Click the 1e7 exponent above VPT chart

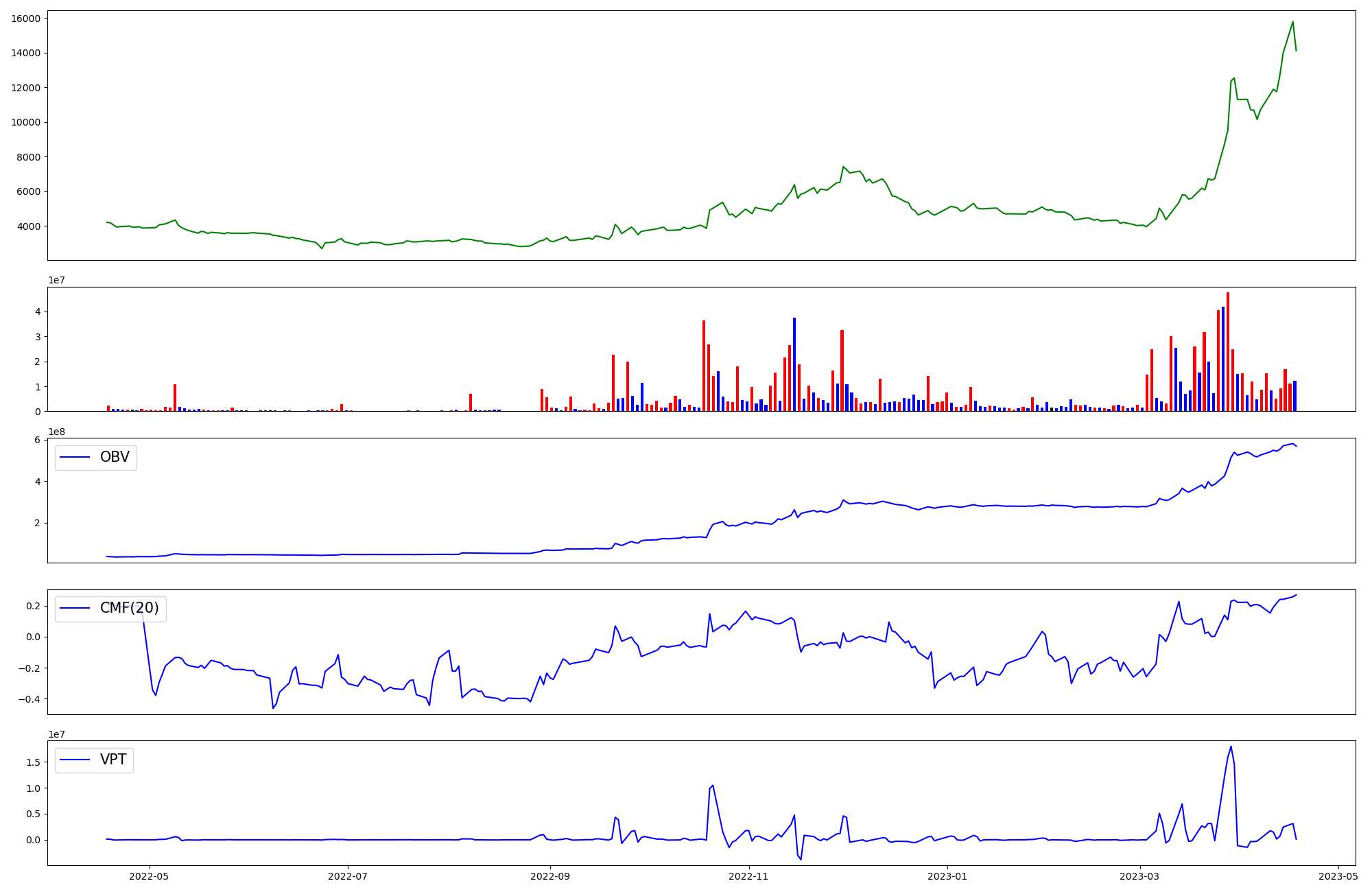click(x=56, y=734)
